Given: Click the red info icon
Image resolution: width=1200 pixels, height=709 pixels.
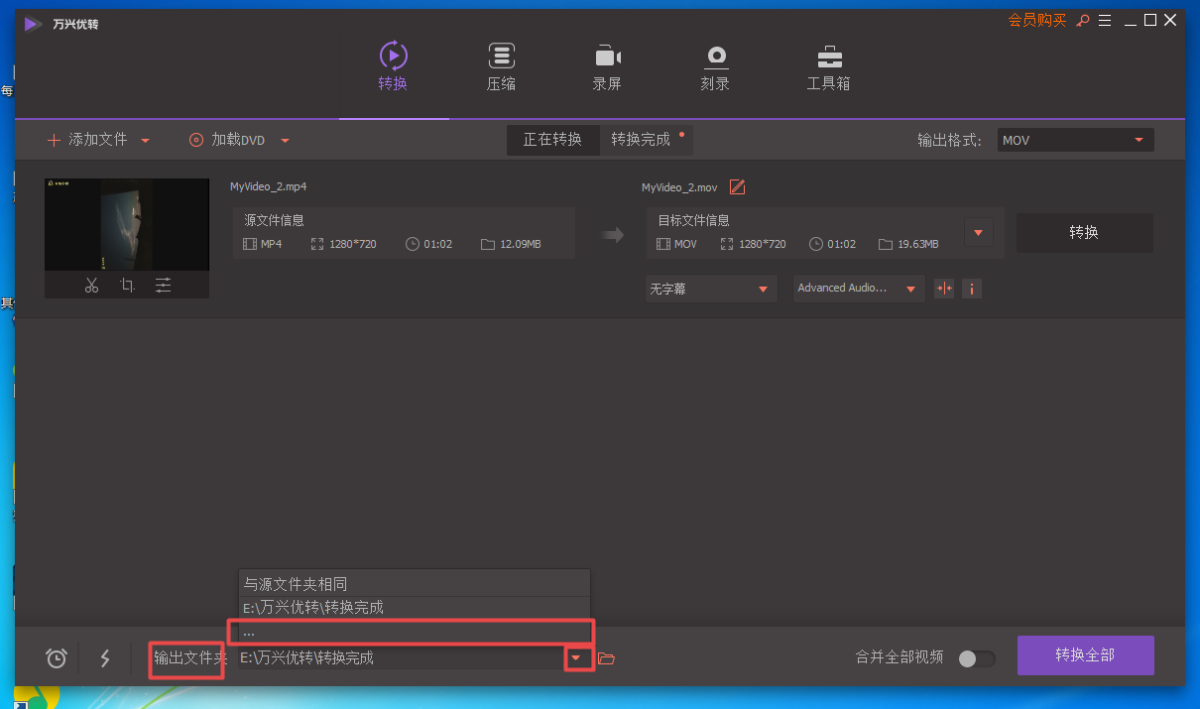Looking at the screenshot, I should pos(971,288).
